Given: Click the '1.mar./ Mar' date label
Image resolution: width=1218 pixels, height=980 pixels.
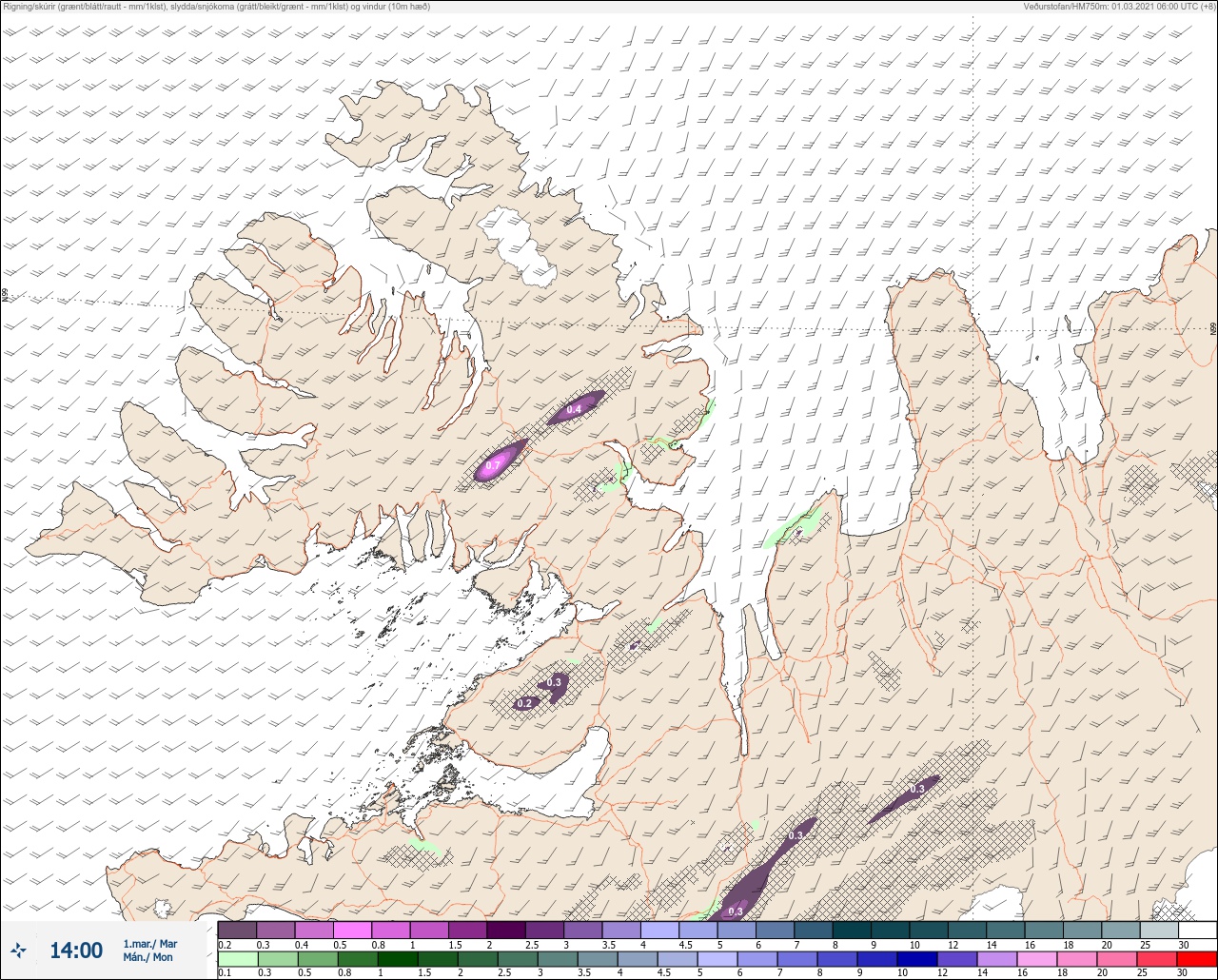Looking at the screenshot, I should coord(150,944).
